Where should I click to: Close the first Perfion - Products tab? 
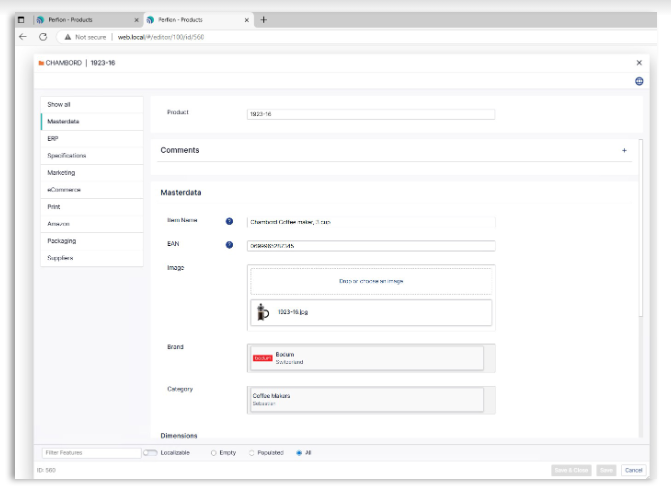(x=137, y=20)
